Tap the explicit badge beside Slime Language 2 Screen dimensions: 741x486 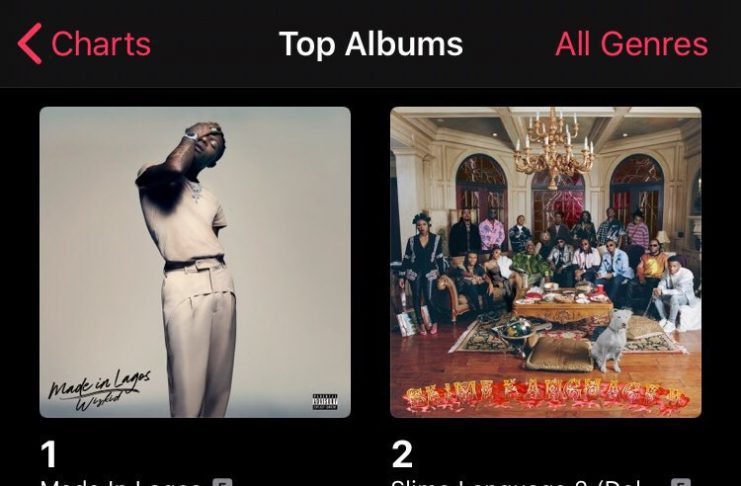pos(679,483)
